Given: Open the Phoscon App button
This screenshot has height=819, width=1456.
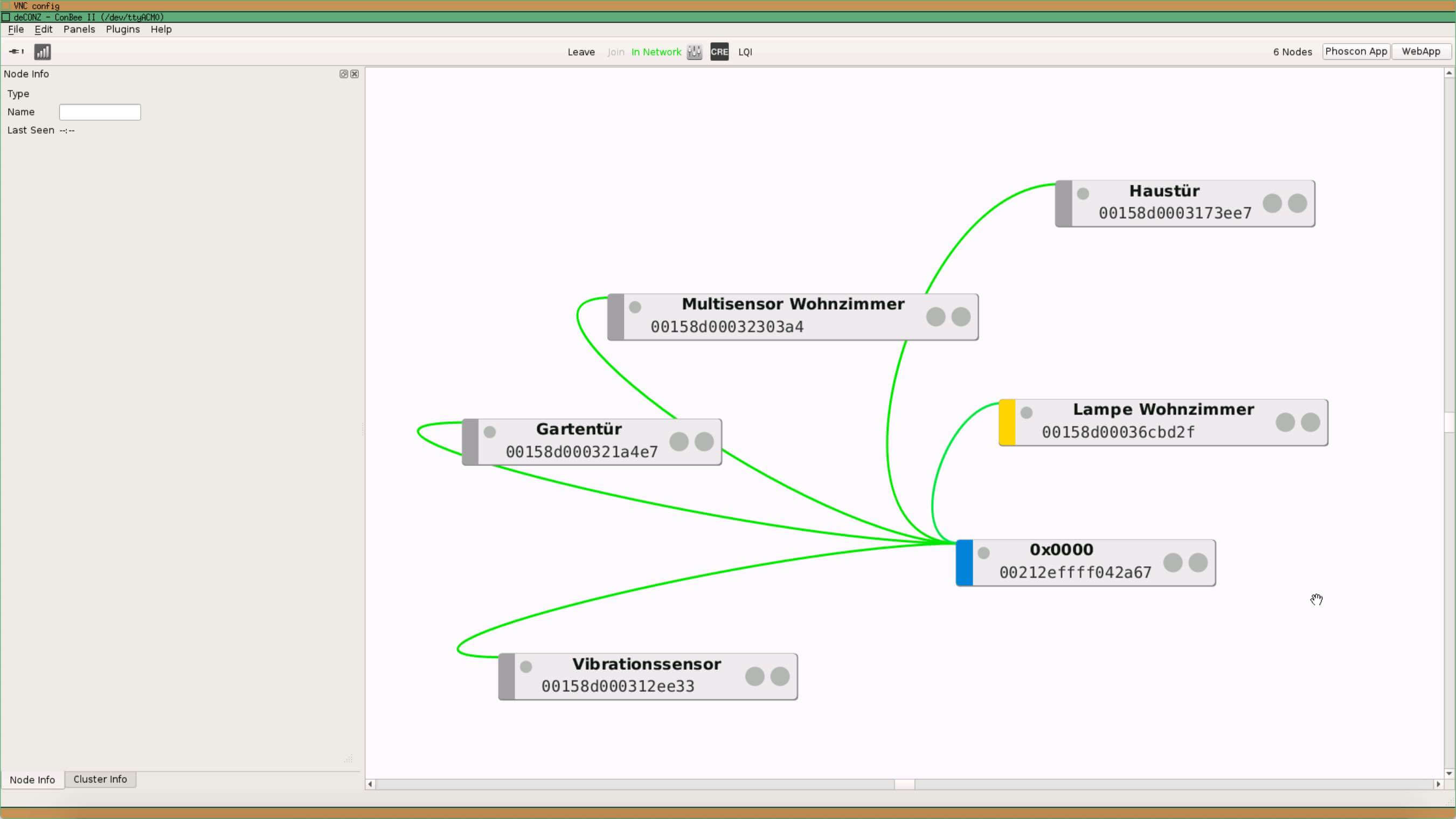Looking at the screenshot, I should [x=1355, y=51].
